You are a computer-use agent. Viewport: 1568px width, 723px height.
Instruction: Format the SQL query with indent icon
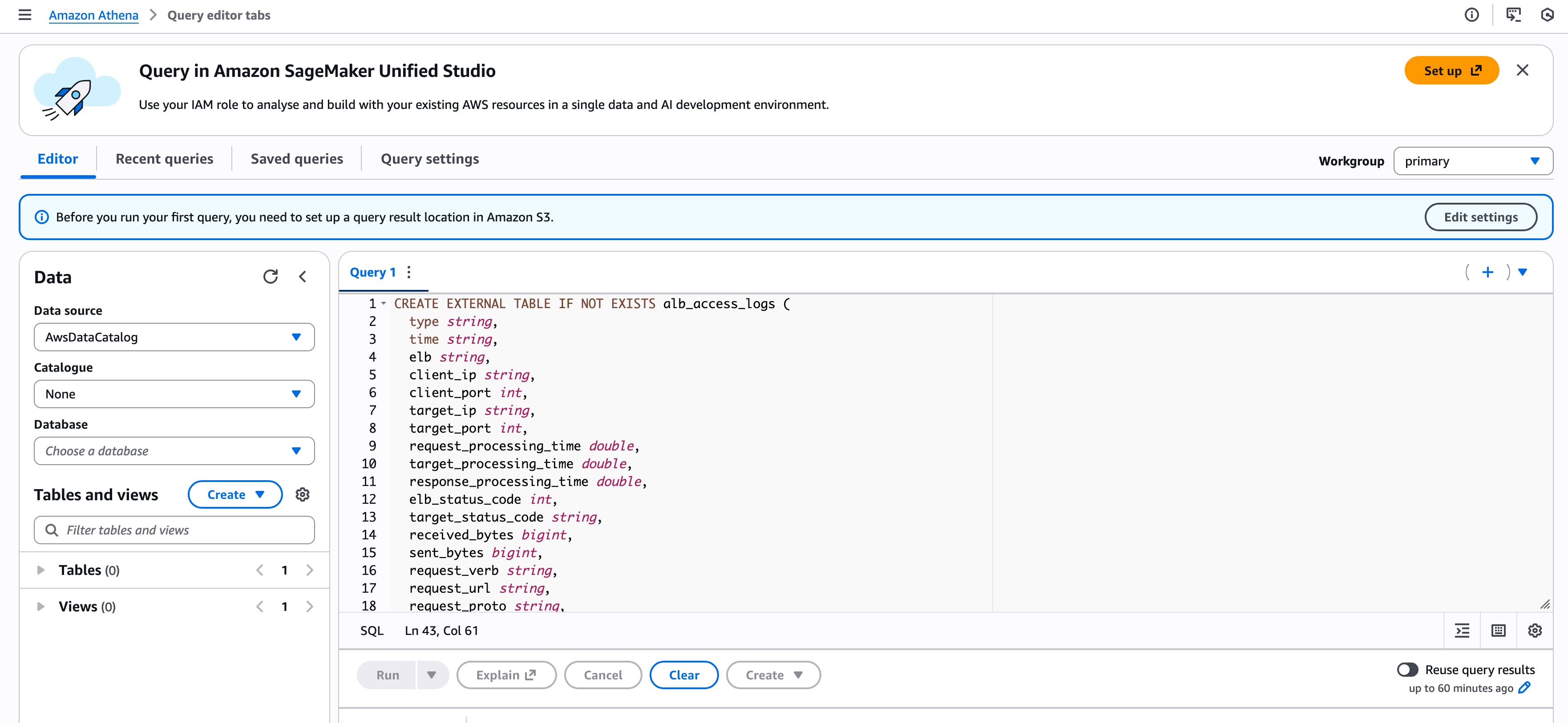pyautogui.click(x=1462, y=631)
